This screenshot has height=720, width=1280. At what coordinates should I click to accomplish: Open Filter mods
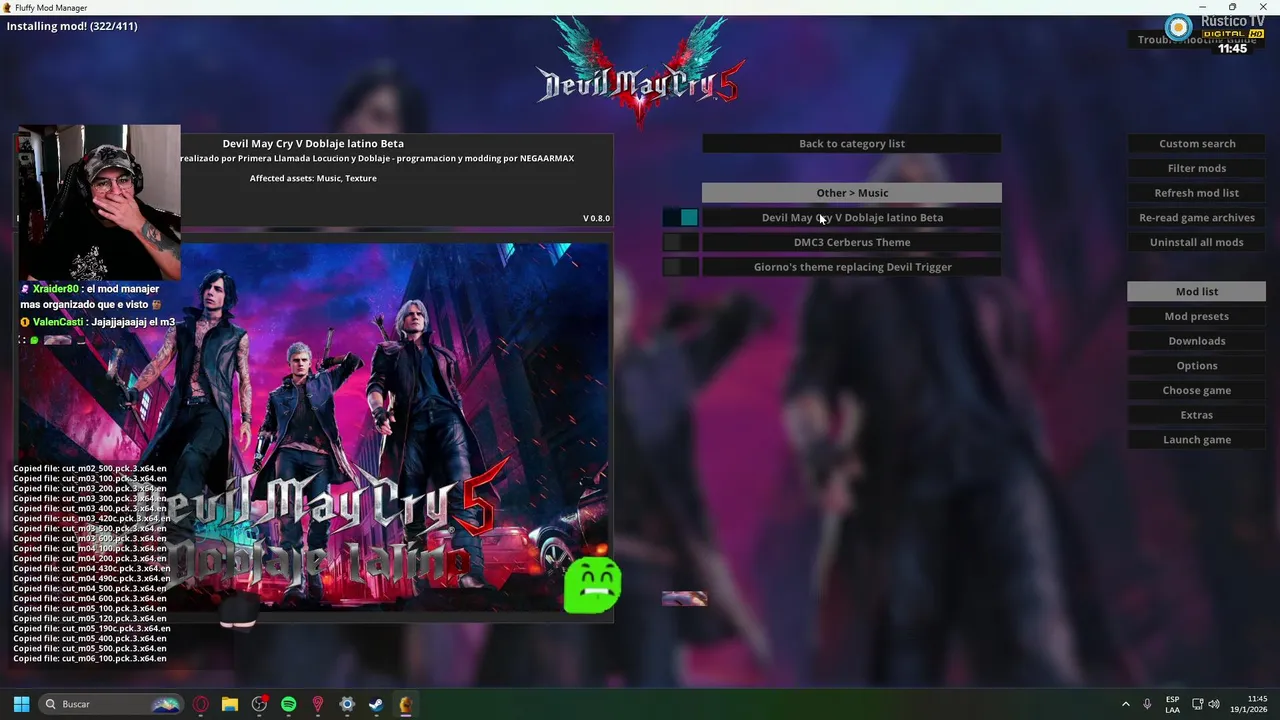pyautogui.click(x=1197, y=168)
